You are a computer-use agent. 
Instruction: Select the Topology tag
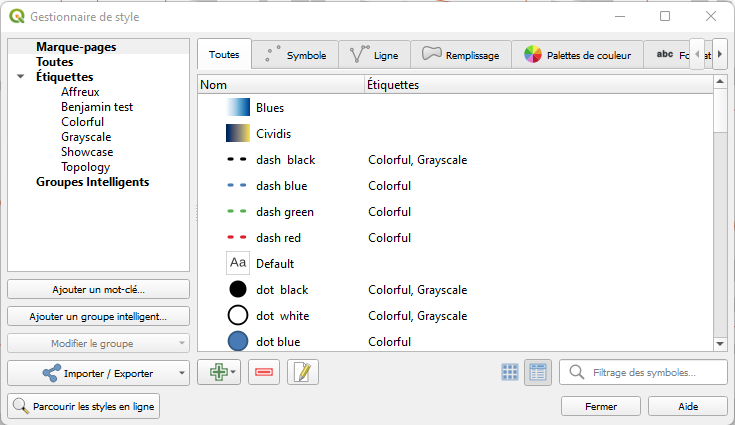point(85,167)
